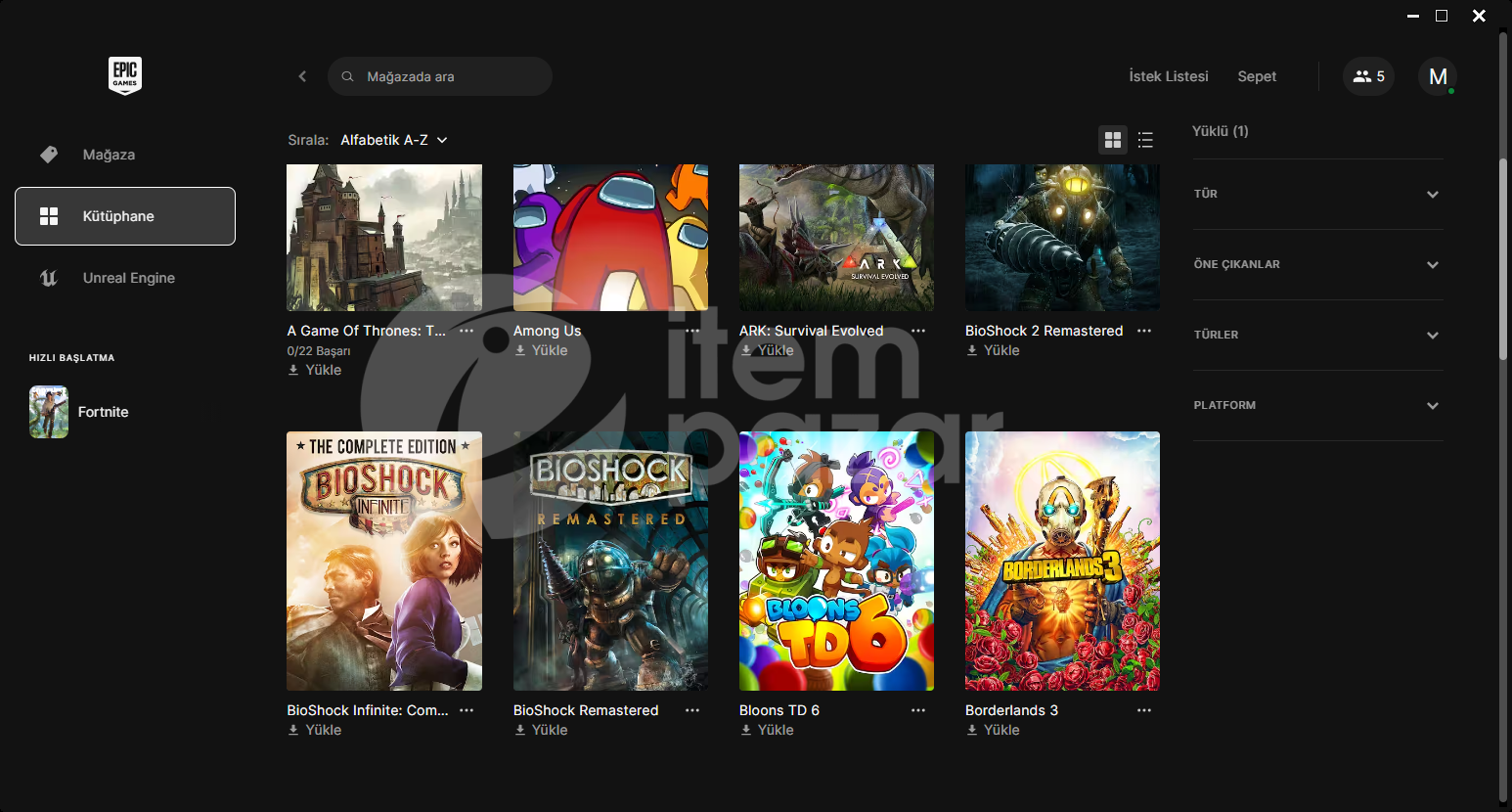This screenshot has height=812, width=1512.
Task: Click the Borderlands 3 title text
Action: (1011, 710)
